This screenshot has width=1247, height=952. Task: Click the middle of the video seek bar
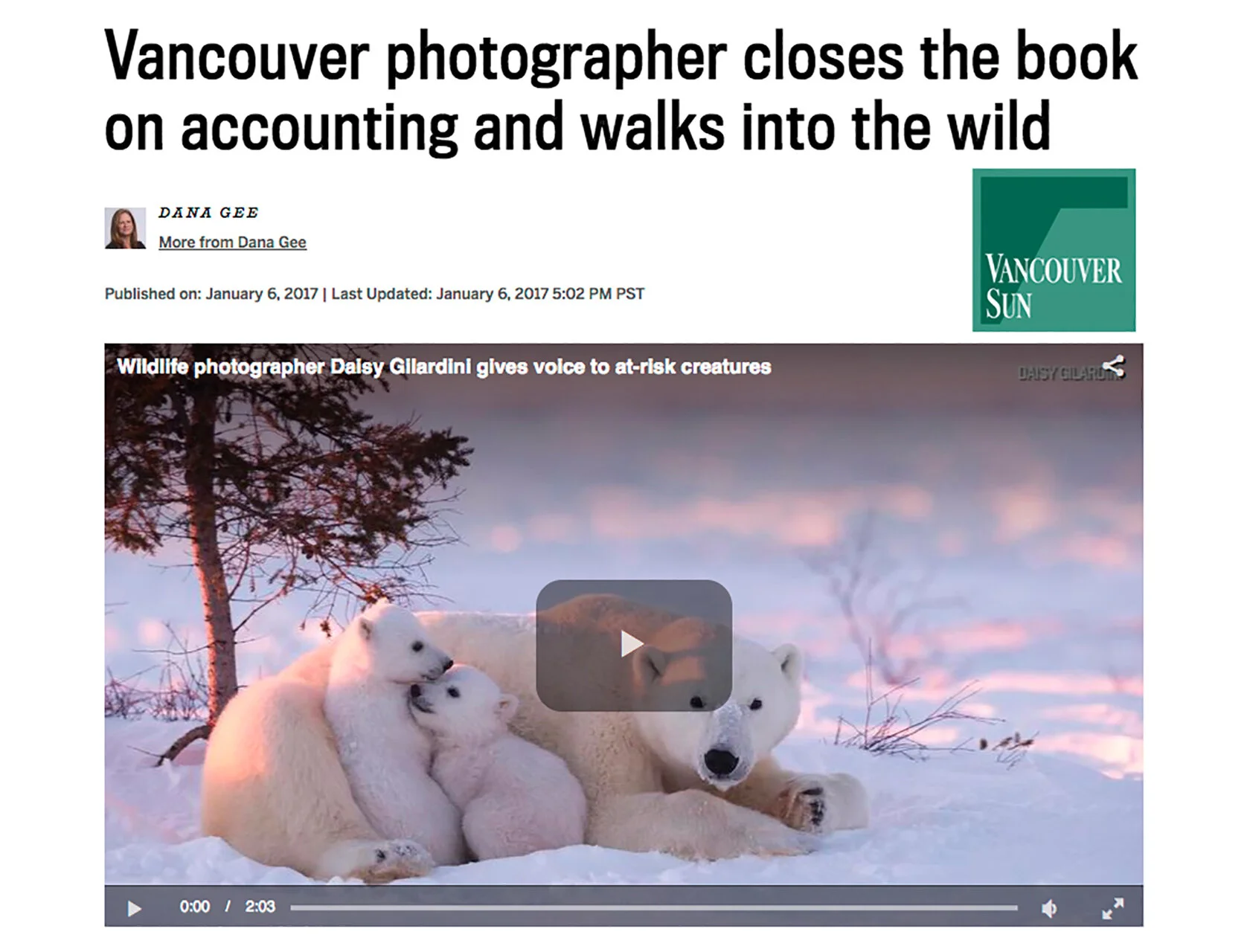click(x=654, y=907)
